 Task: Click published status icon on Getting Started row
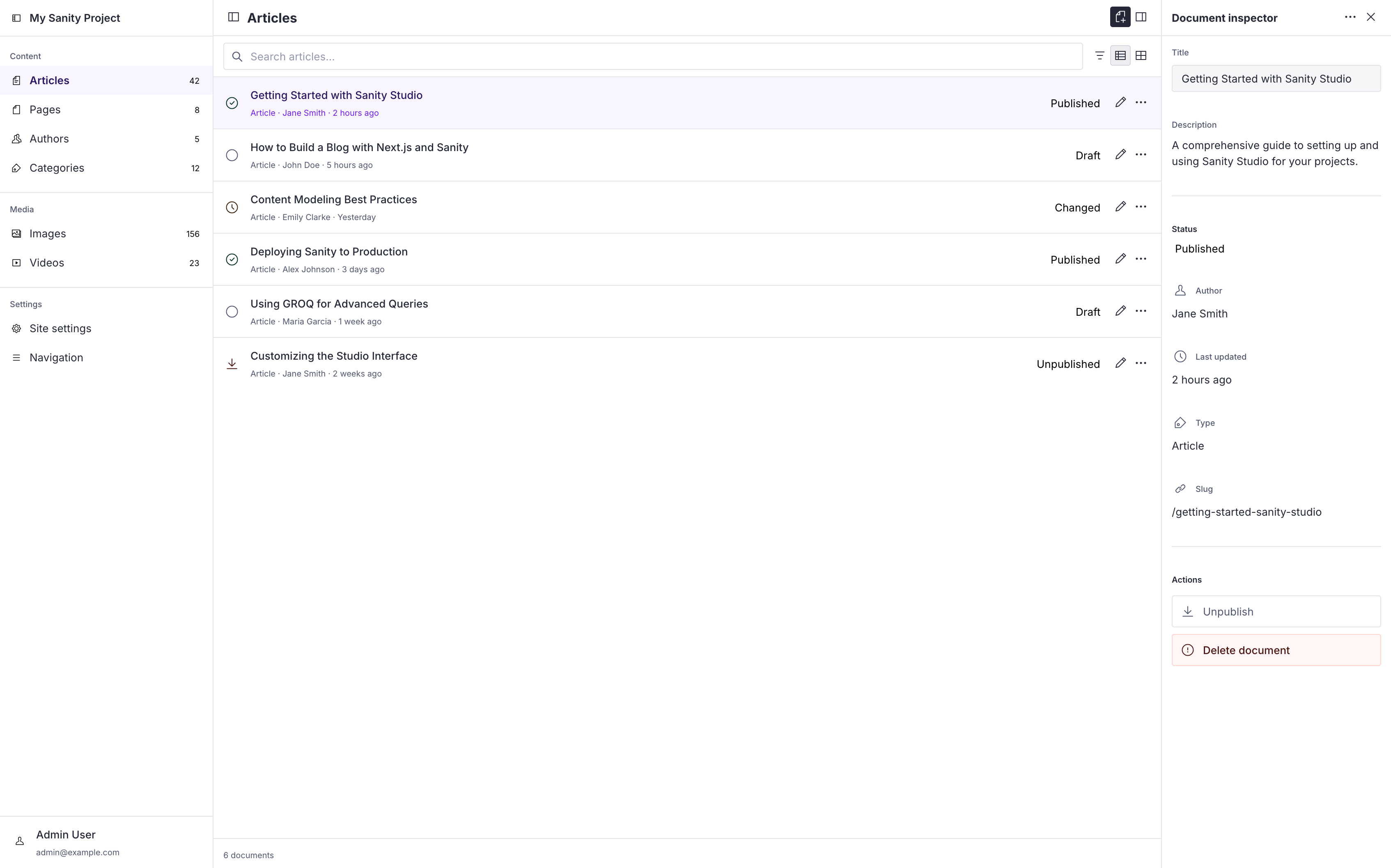[232, 103]
